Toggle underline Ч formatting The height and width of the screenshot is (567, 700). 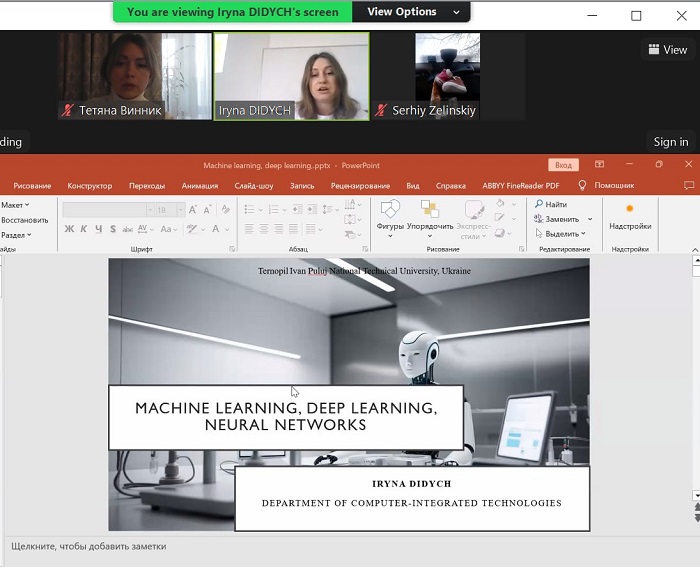pyautogui.click(x=97, y=229)
